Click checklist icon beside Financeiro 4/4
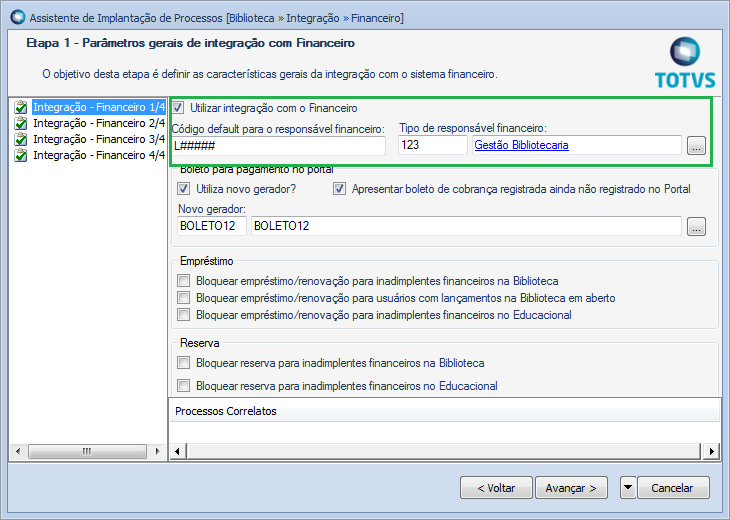The image size is (730, 520). click(20, 155)
